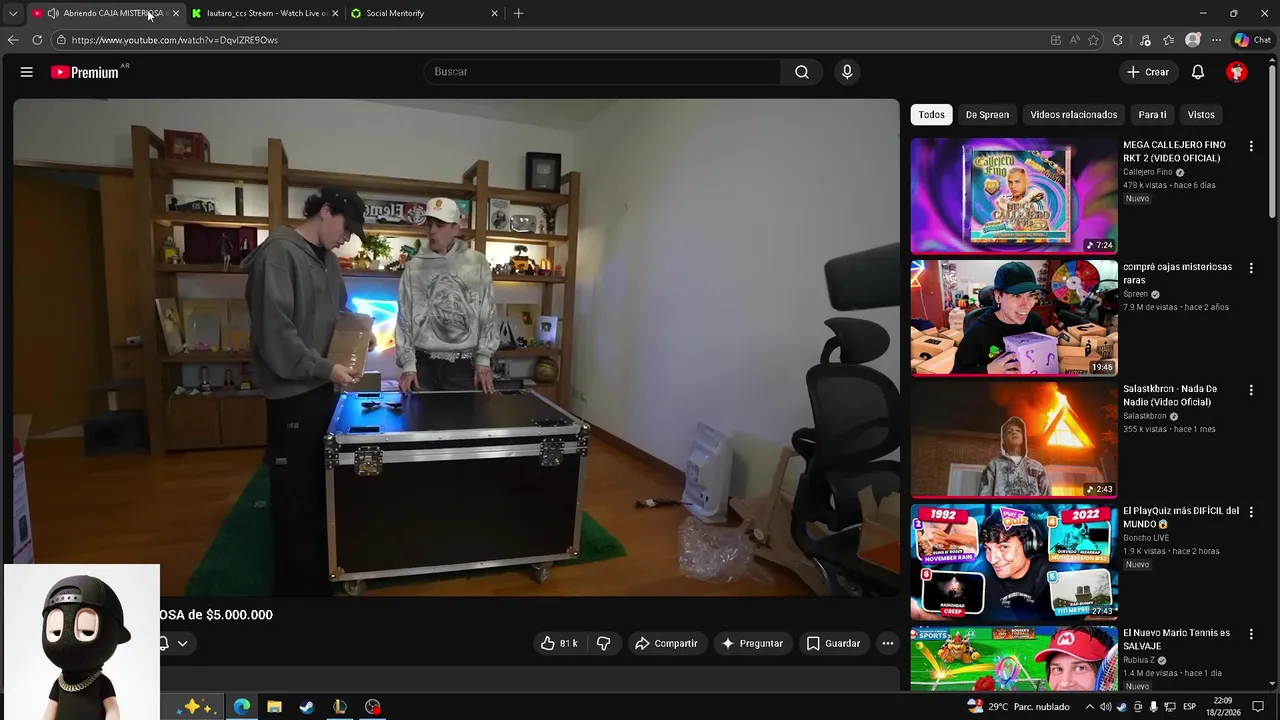Close the Social Mentorify tab
The height and width of the screenshot is (720, 1280).
494,13
